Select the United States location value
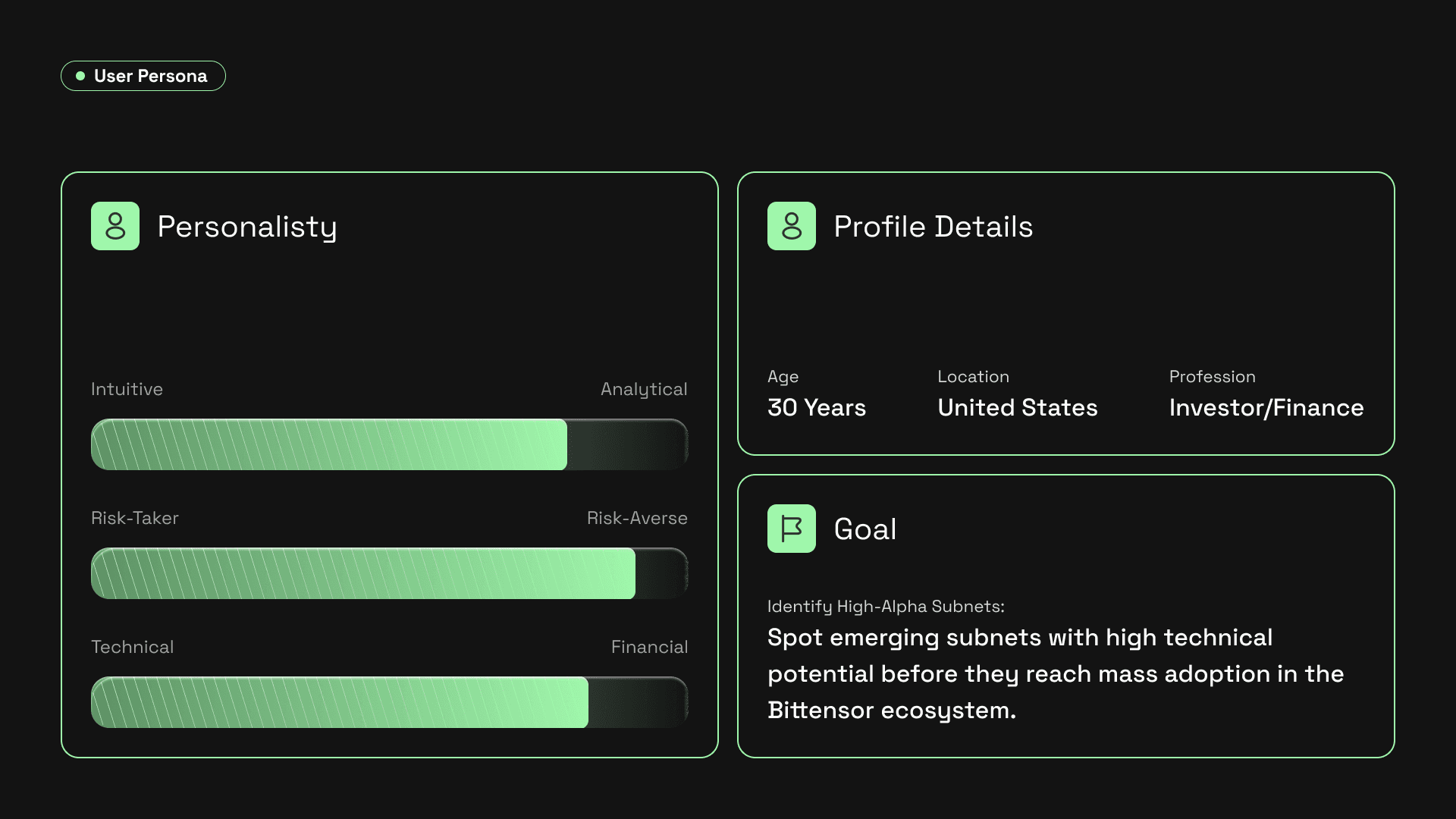The image size is (1456, 819). pyautogui.click(x=1018, y=408)
